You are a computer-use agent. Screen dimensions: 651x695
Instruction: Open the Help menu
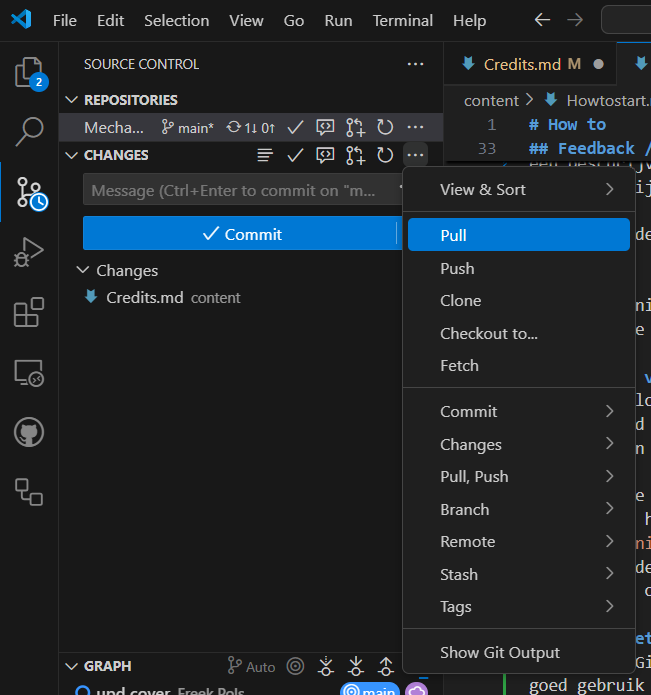pyautogui.click(x=469, y=20)
